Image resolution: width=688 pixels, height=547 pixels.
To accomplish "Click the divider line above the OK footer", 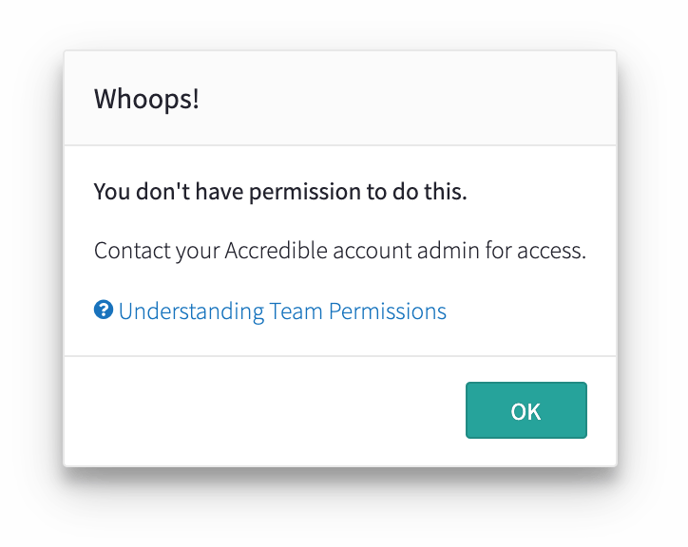I will point(340,356).
